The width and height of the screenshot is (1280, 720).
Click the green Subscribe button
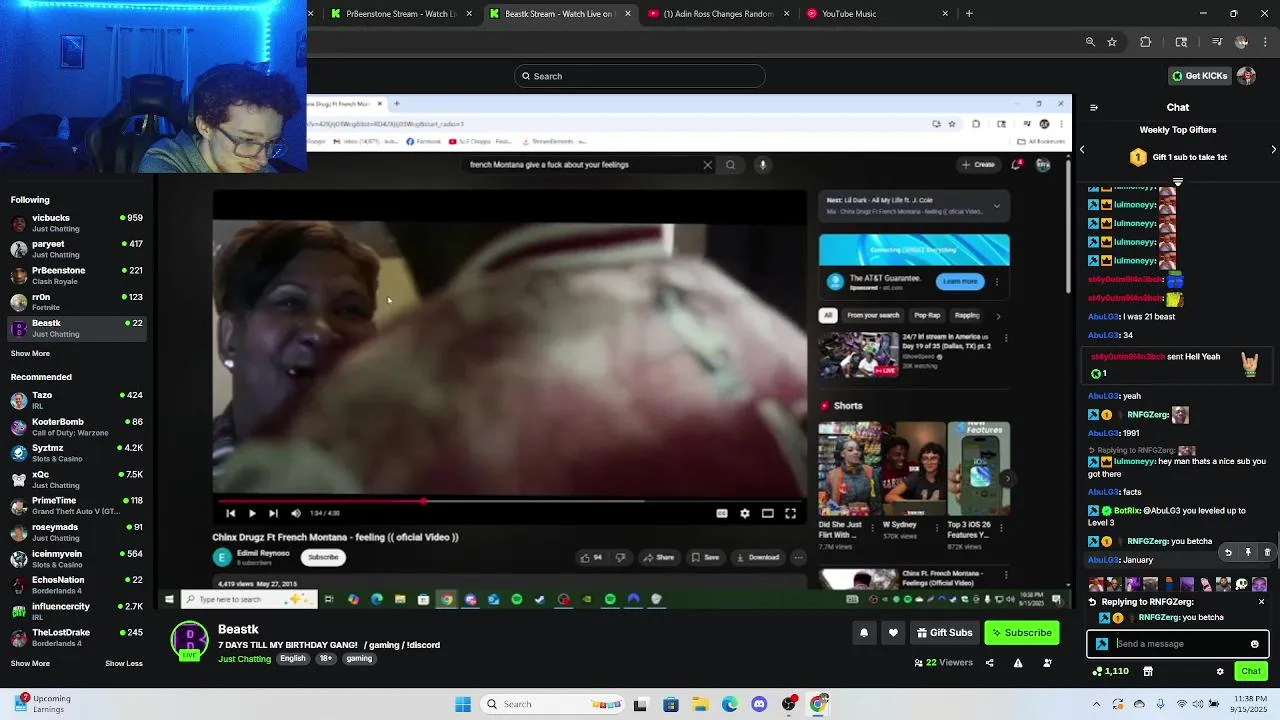1021,633
